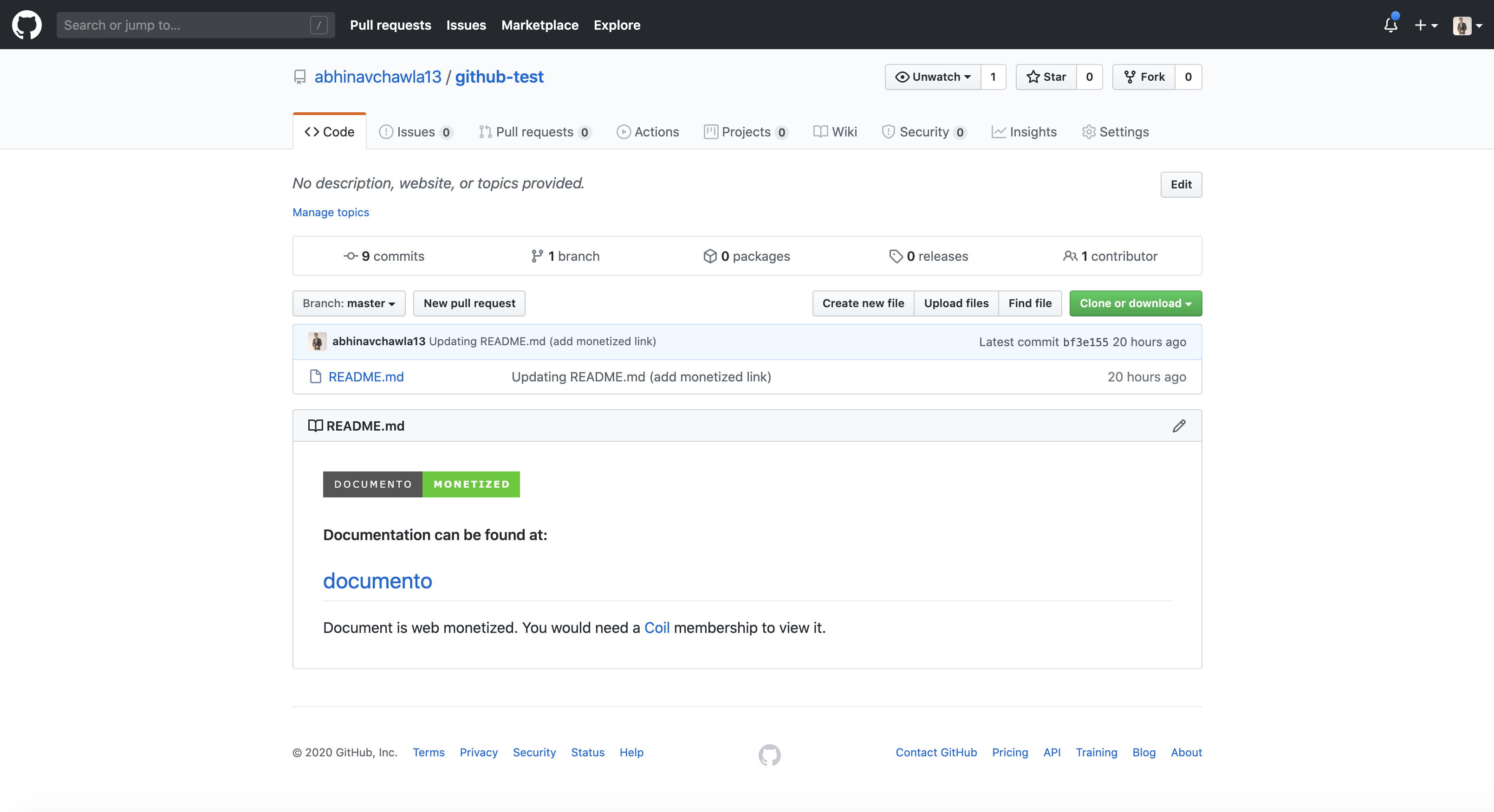Open Contact GitHub in footer
Screen dimensions: 1494x812
pyautogui.click(x=936, y=752)
